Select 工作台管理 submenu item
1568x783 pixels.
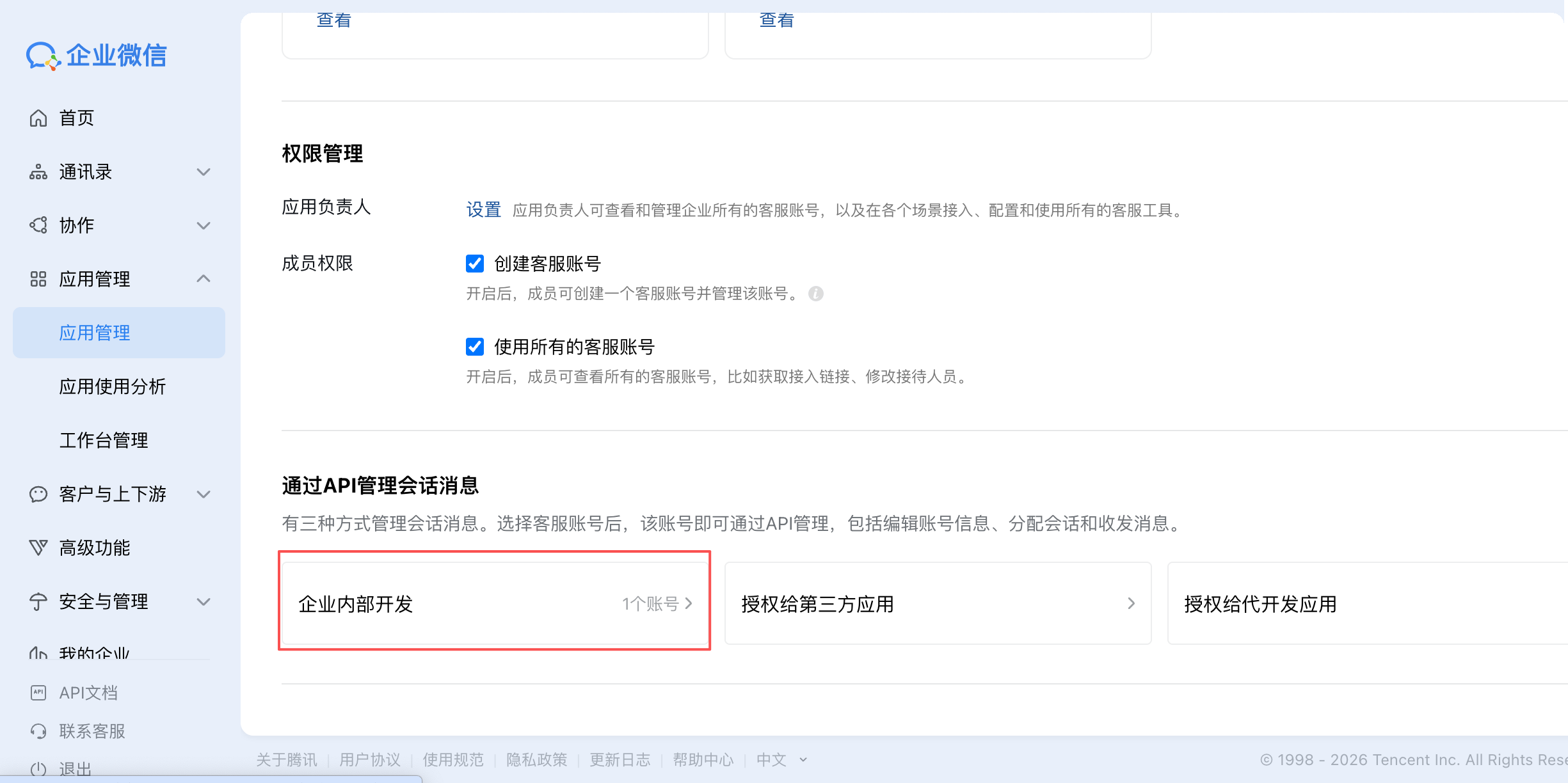[104, 440]
